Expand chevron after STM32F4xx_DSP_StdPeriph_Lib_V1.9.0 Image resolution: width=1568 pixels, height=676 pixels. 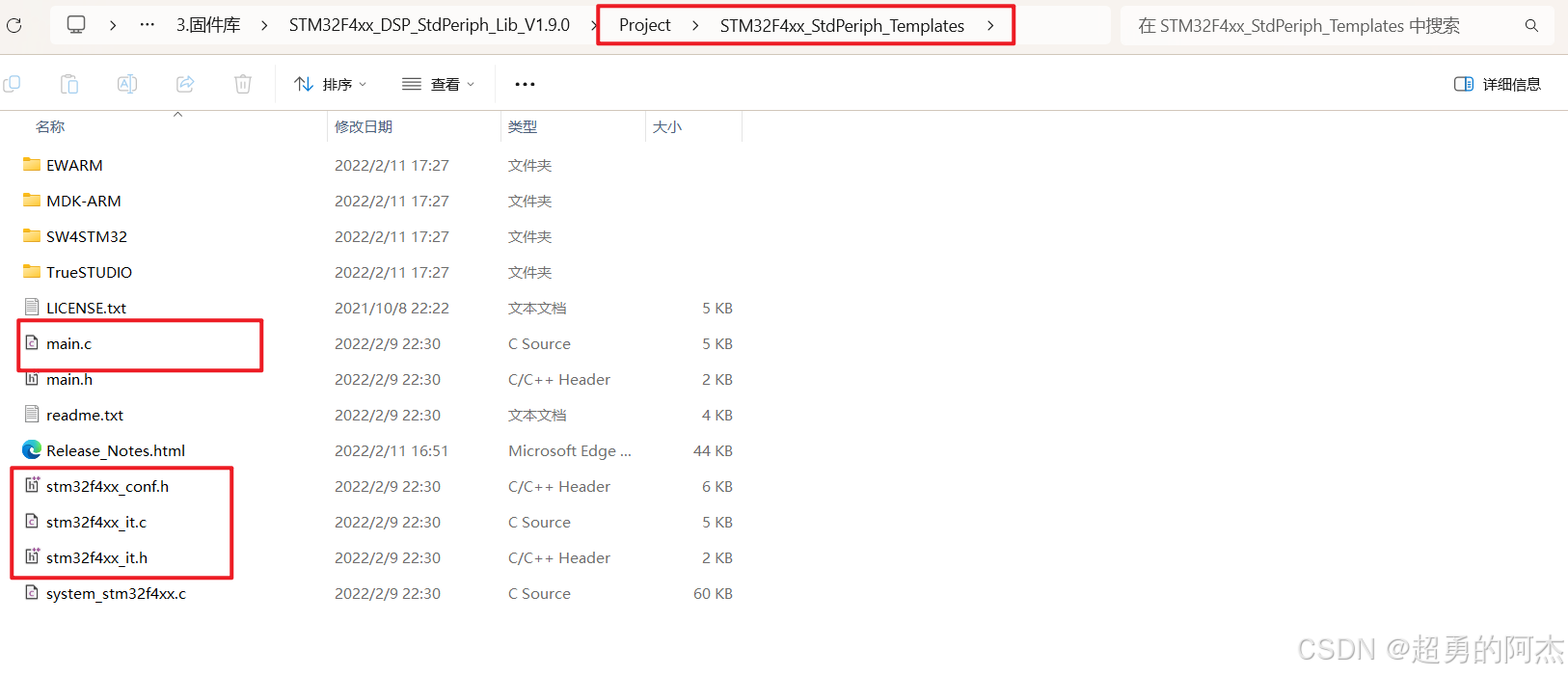click(594, 25)
